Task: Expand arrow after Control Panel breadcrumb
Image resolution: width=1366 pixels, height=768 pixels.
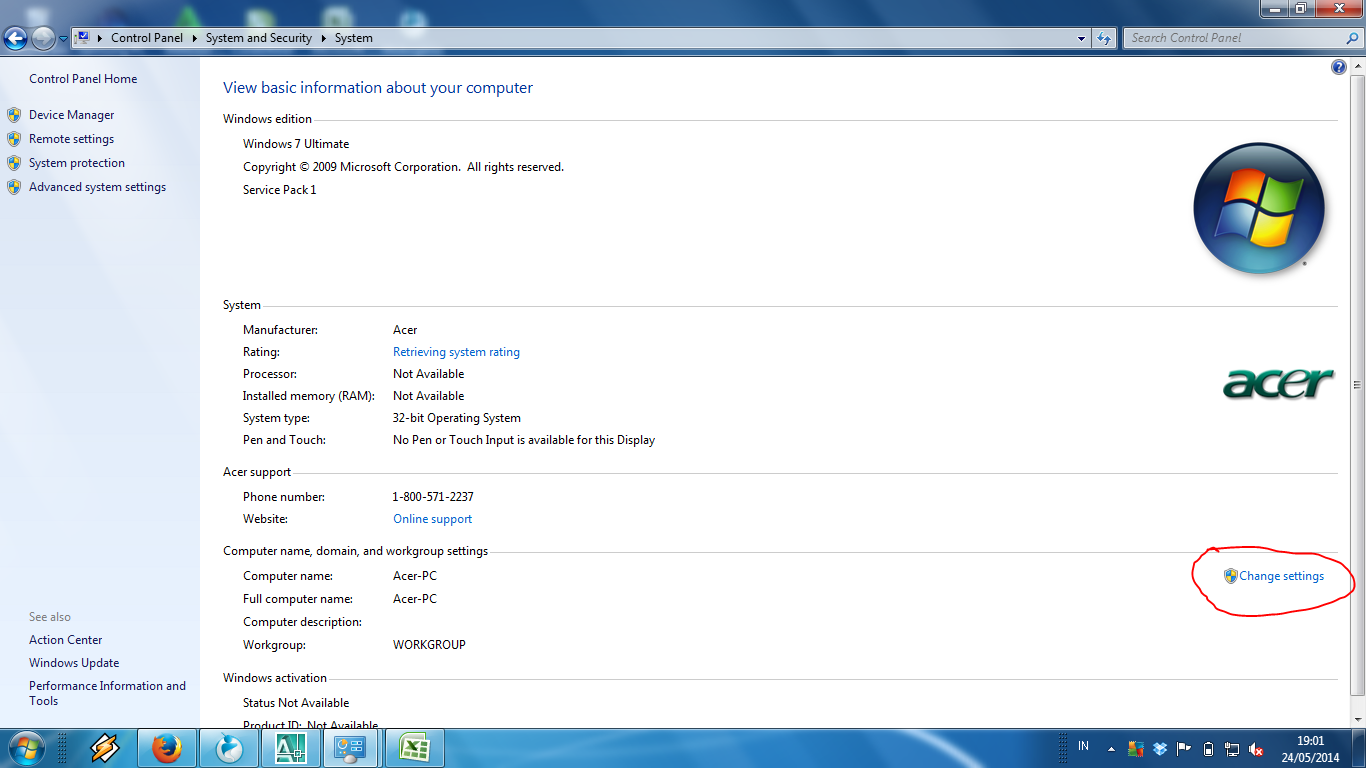Action: click(195, 38)
